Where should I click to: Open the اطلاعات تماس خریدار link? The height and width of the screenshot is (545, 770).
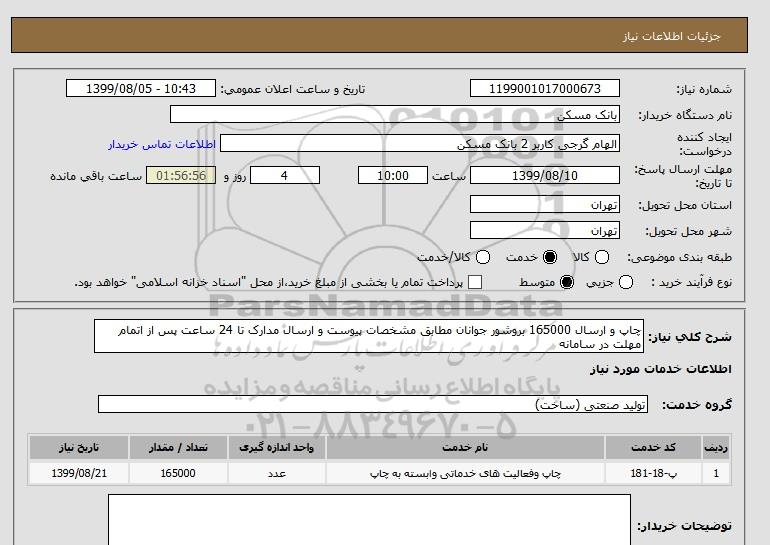(x=162, y=144)
